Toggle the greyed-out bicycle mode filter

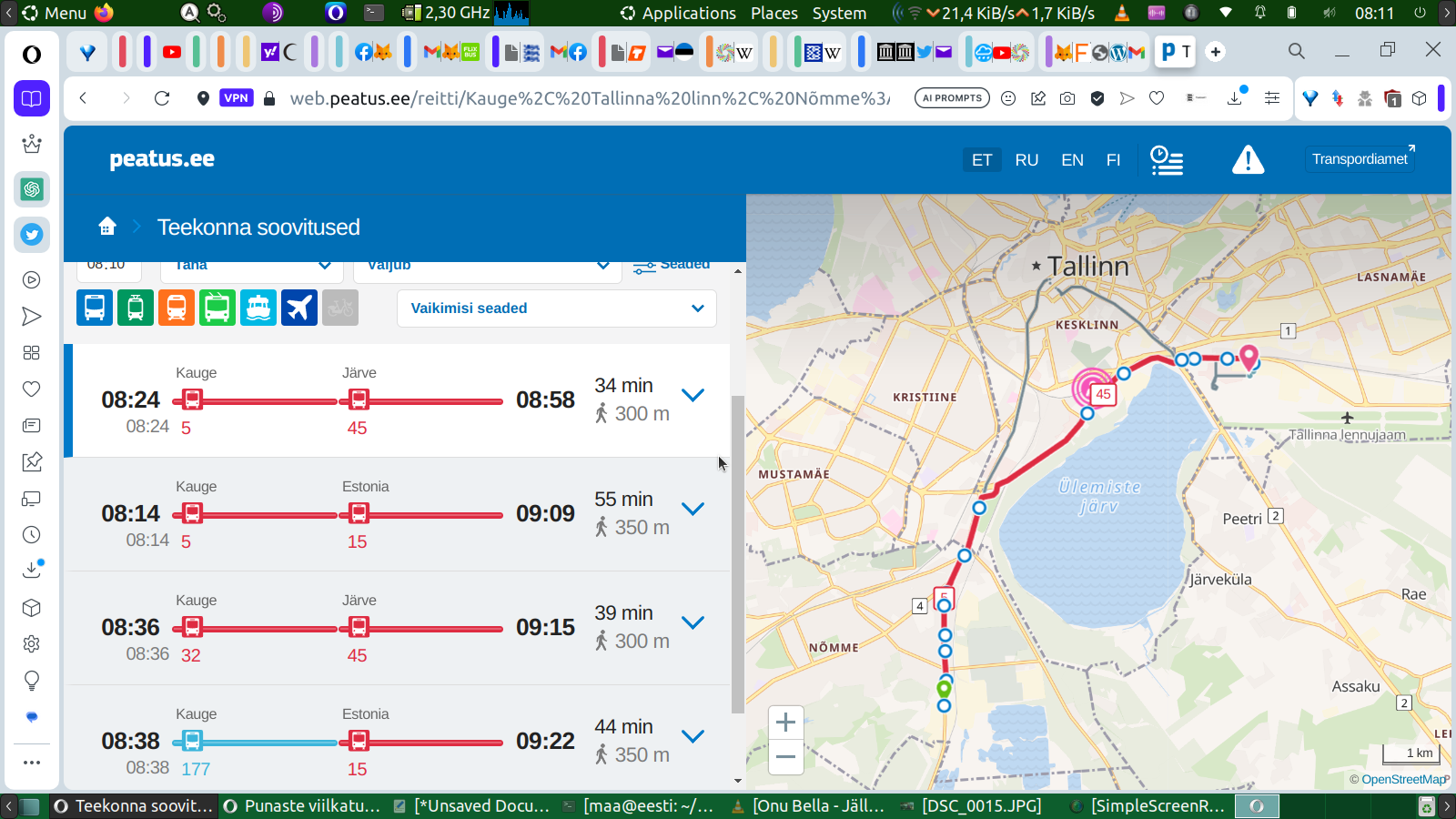340,308
